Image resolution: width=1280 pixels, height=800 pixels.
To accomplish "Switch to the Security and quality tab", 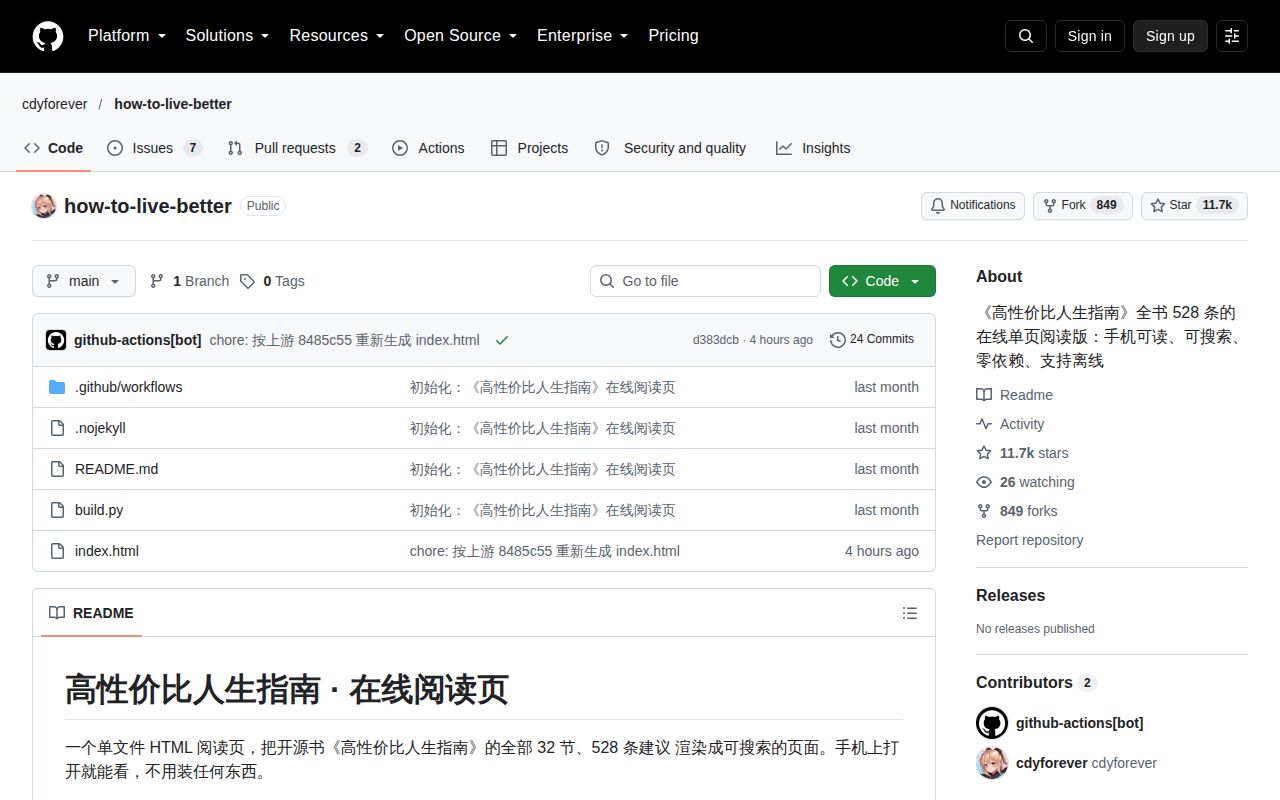I will pos(670,148).
